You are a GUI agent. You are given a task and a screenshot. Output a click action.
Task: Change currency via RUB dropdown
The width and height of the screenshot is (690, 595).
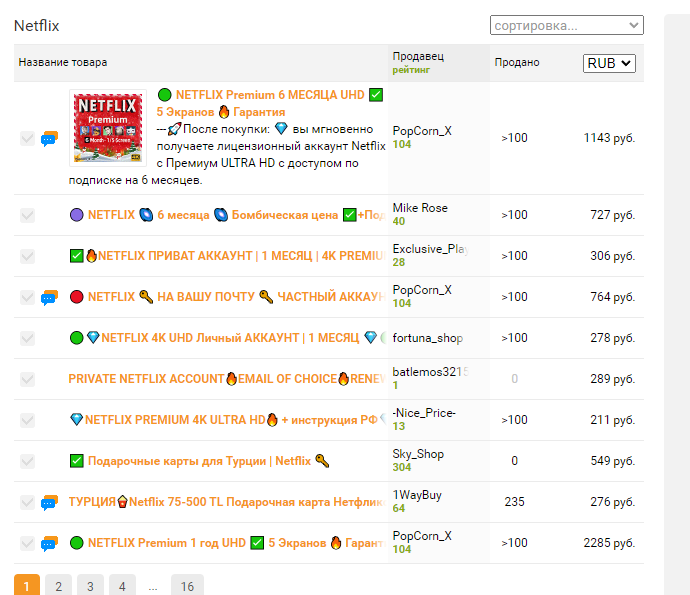point(609,63)
